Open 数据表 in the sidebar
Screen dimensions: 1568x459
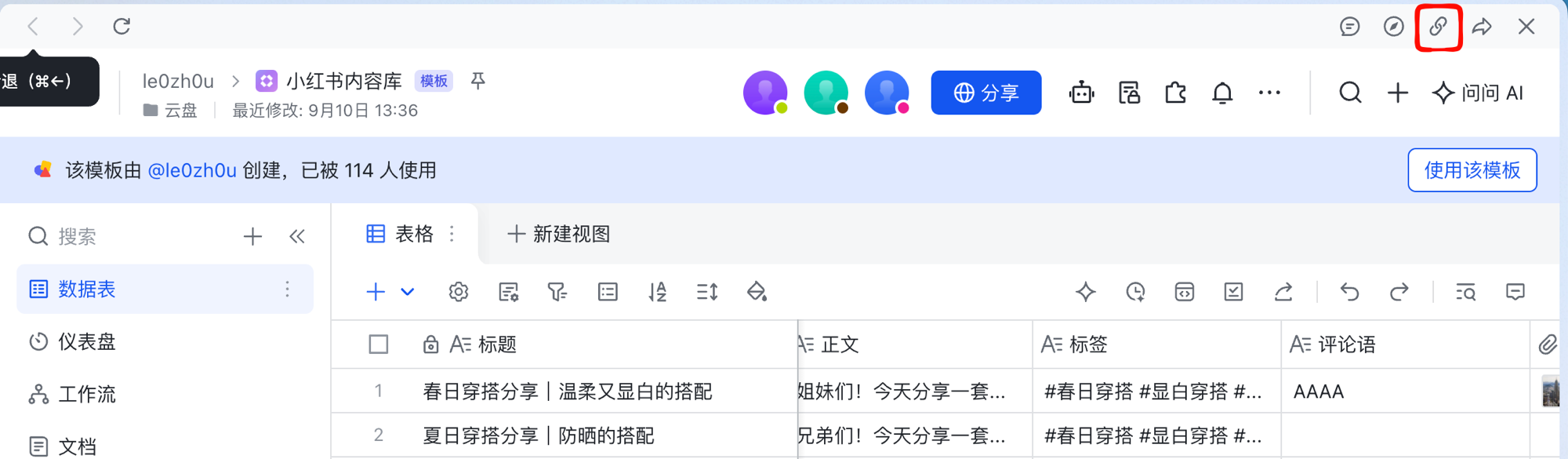point(165,289)
